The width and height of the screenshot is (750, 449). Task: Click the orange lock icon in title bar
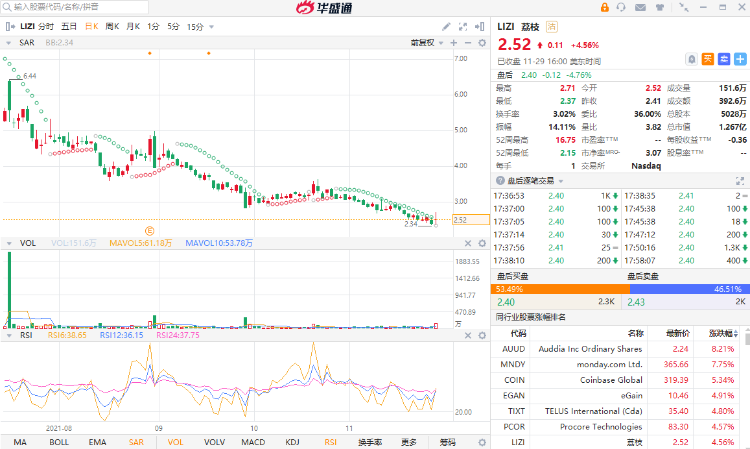pyautogui.click(x=605, y=7)
